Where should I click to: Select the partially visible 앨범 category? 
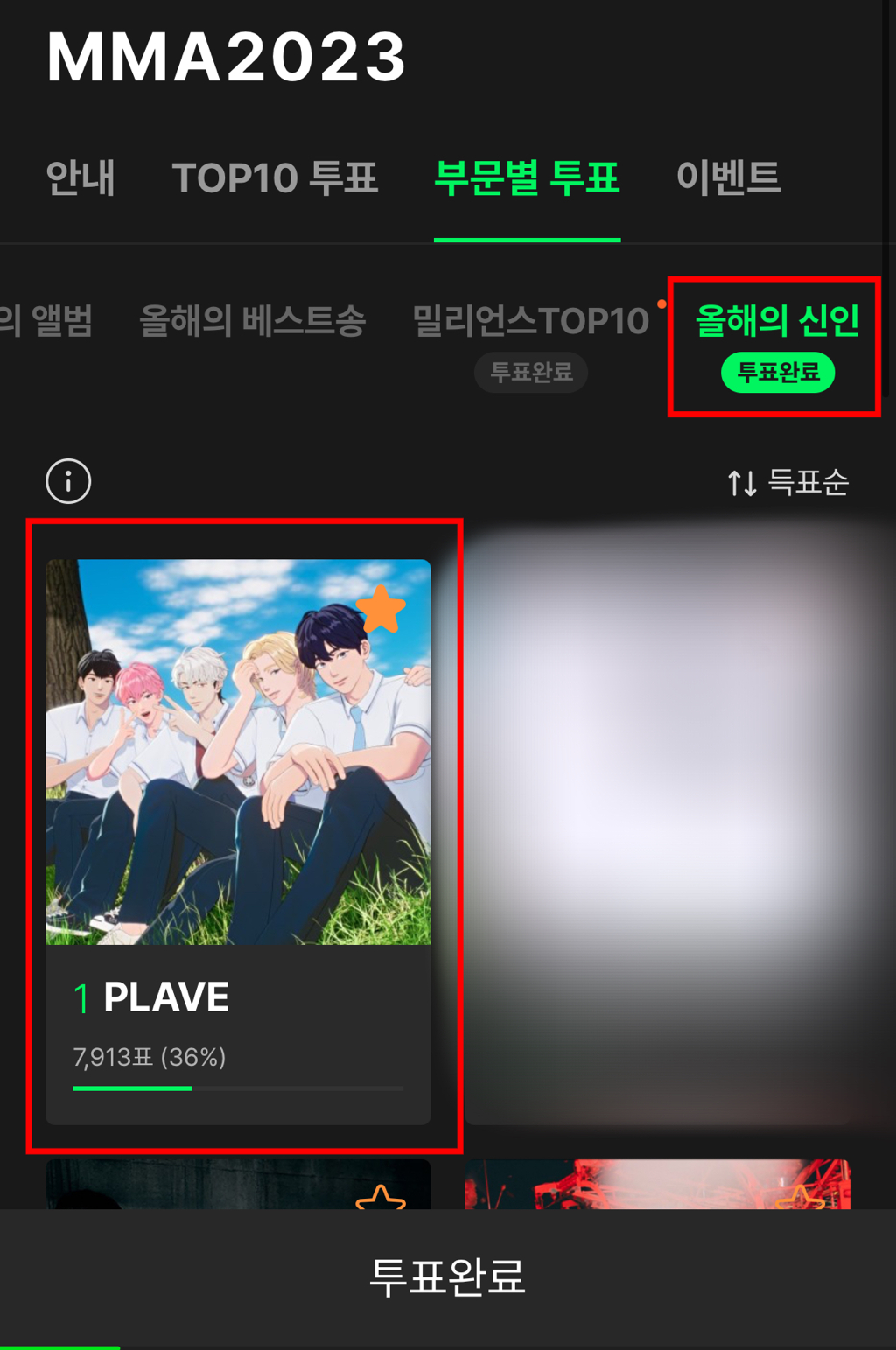[x=46, y=321]
